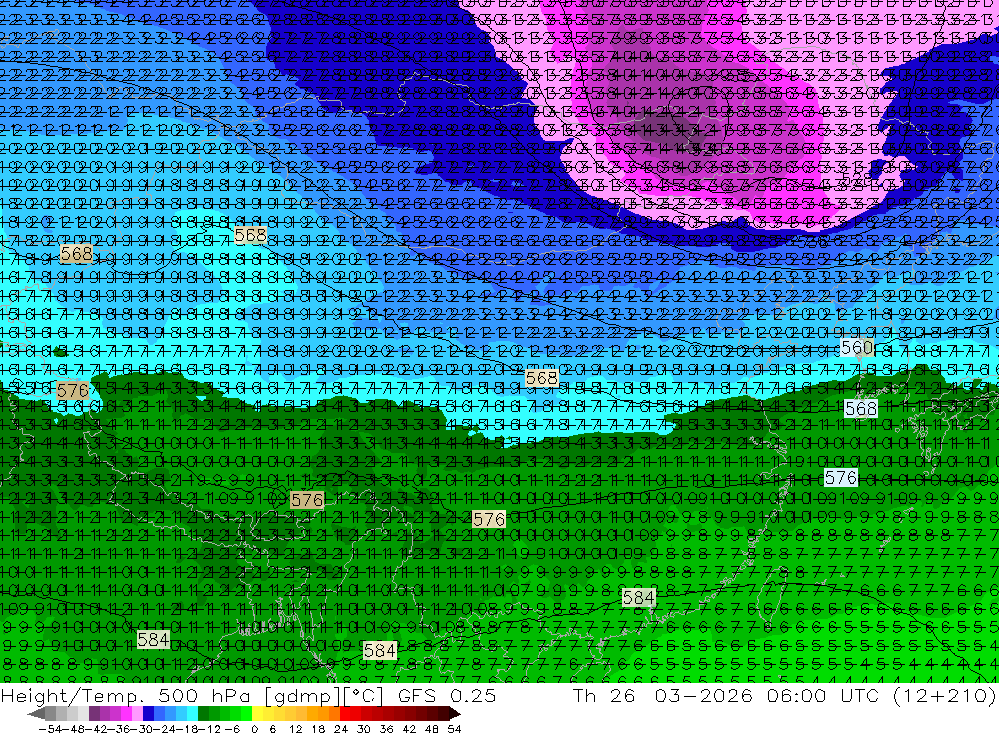Screen dimensions: 1000x733
Task: Click the 24 legend value
Action: pos(341,729)
